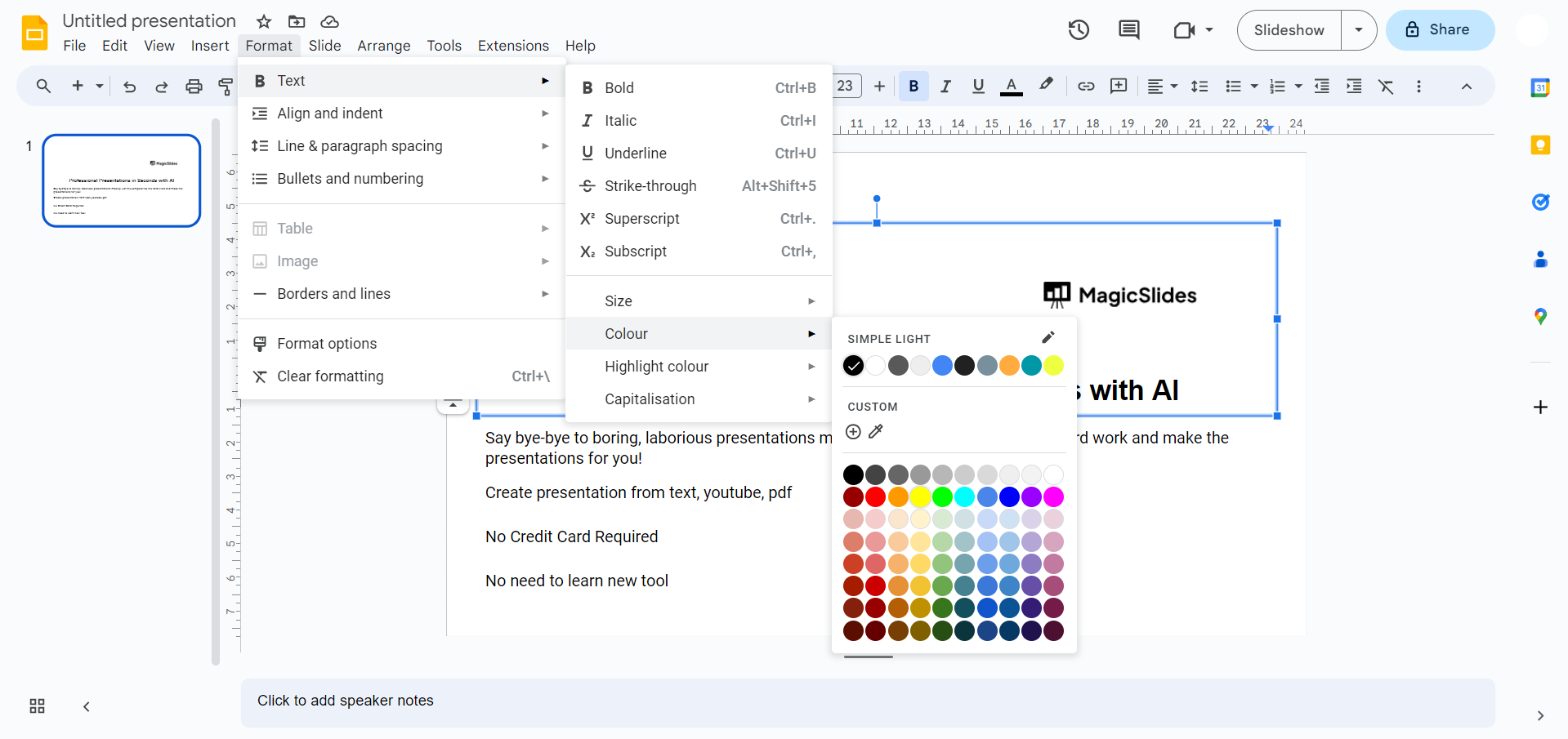
Task: Click the Slideshow button
Action: pos(1289,30)
